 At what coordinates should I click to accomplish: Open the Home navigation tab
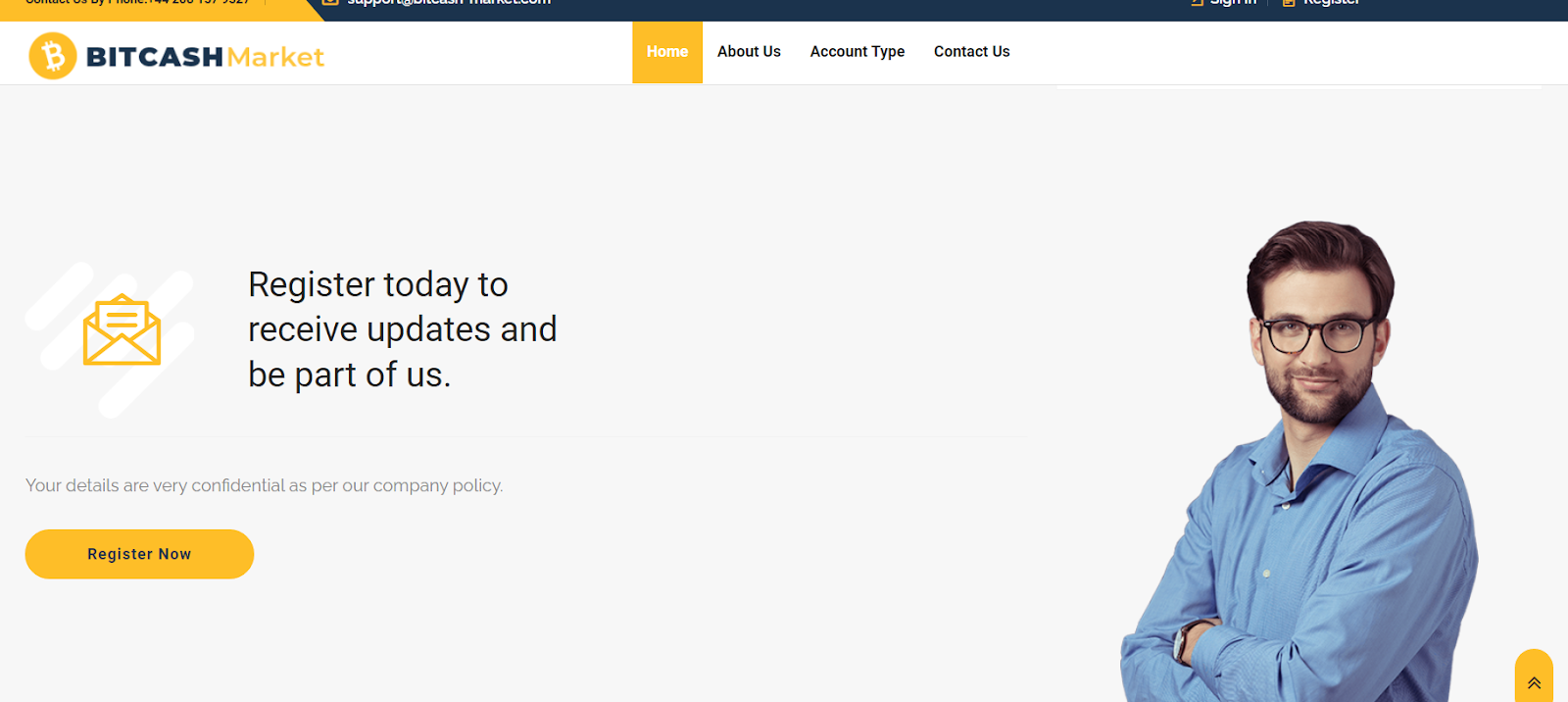click(667, 52)
